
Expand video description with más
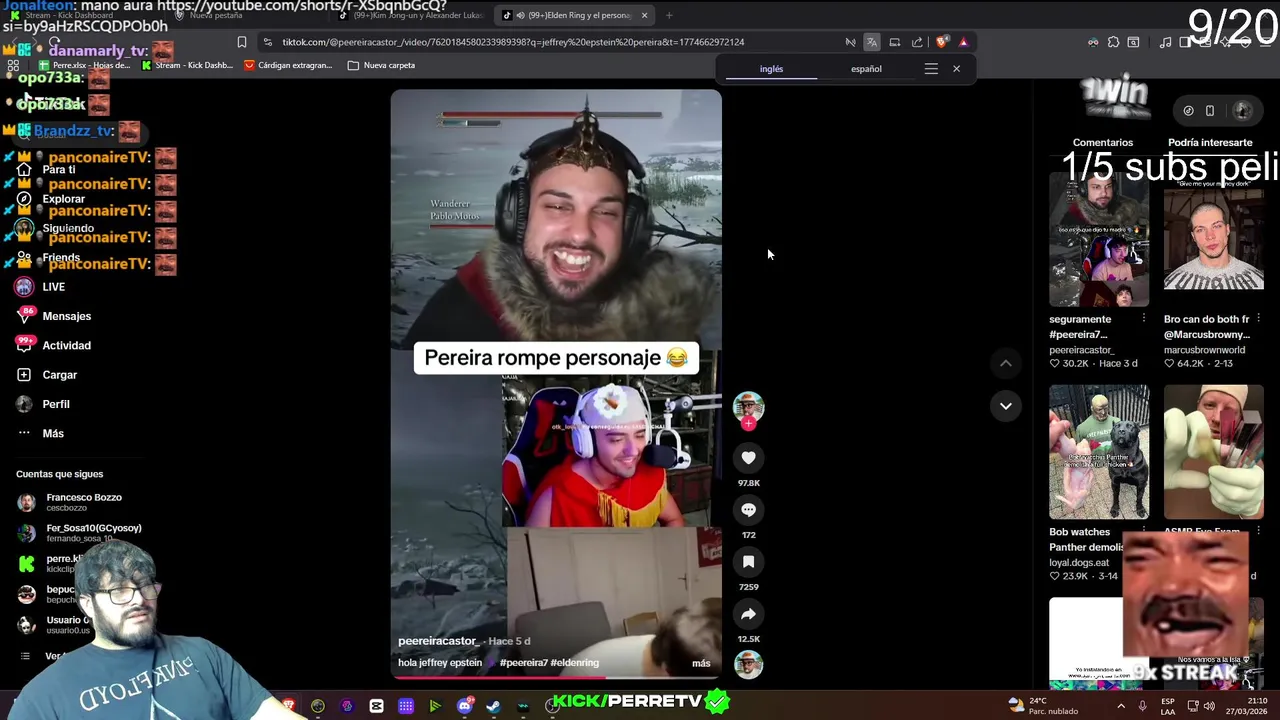pyautogui.click(x=701, y=663)
